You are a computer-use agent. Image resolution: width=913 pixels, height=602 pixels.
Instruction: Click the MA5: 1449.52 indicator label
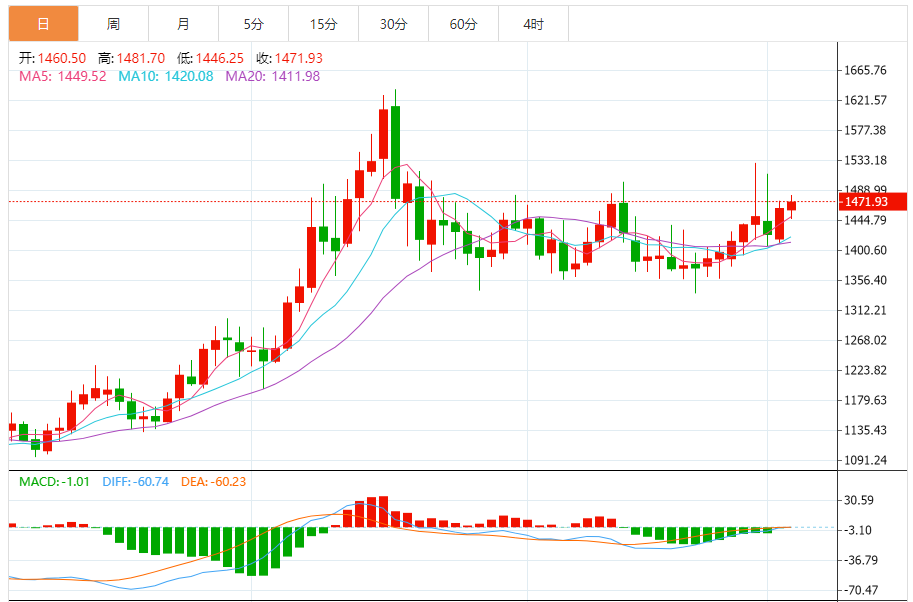[63, 76]
